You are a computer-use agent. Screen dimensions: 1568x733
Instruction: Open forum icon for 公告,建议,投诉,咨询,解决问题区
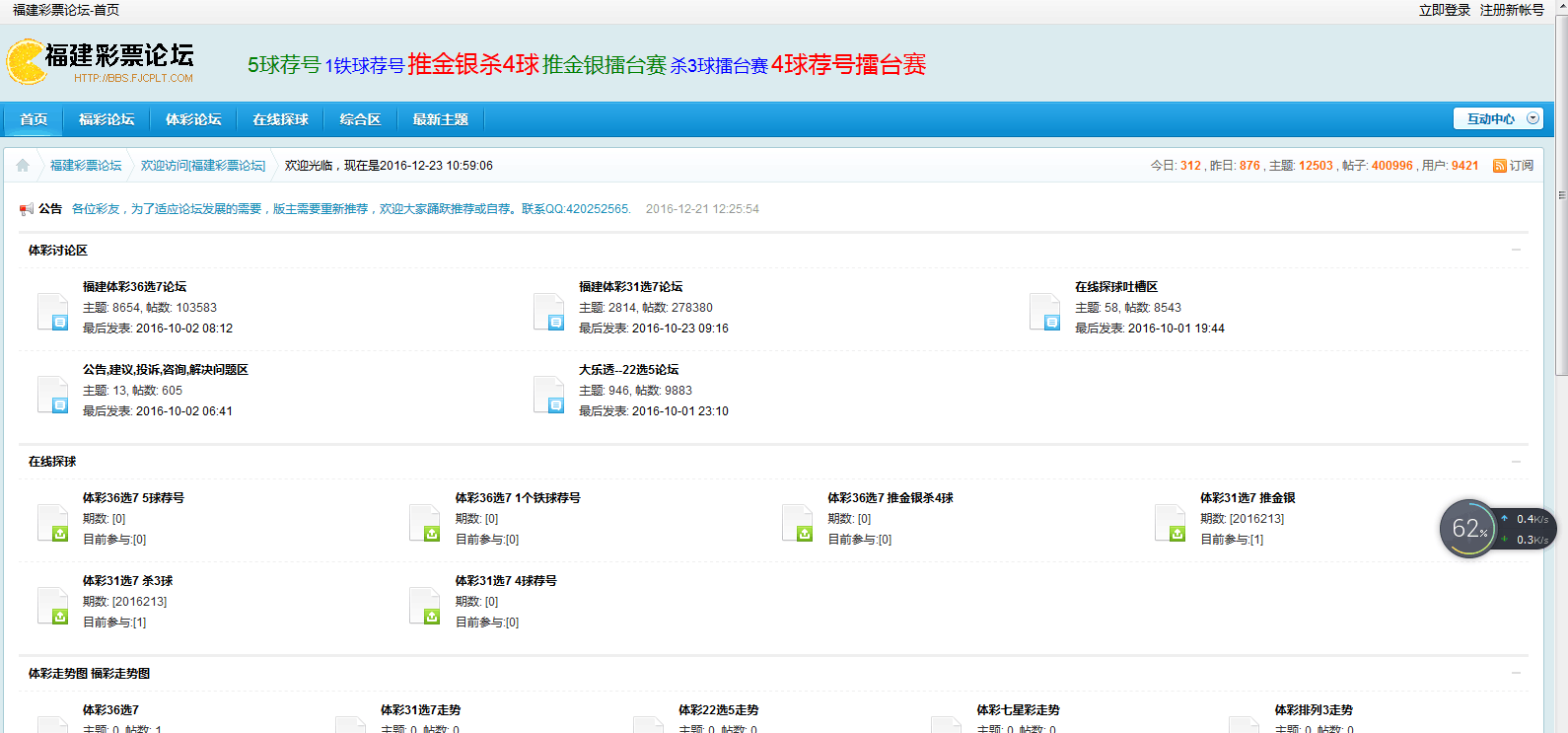(53, 395)
